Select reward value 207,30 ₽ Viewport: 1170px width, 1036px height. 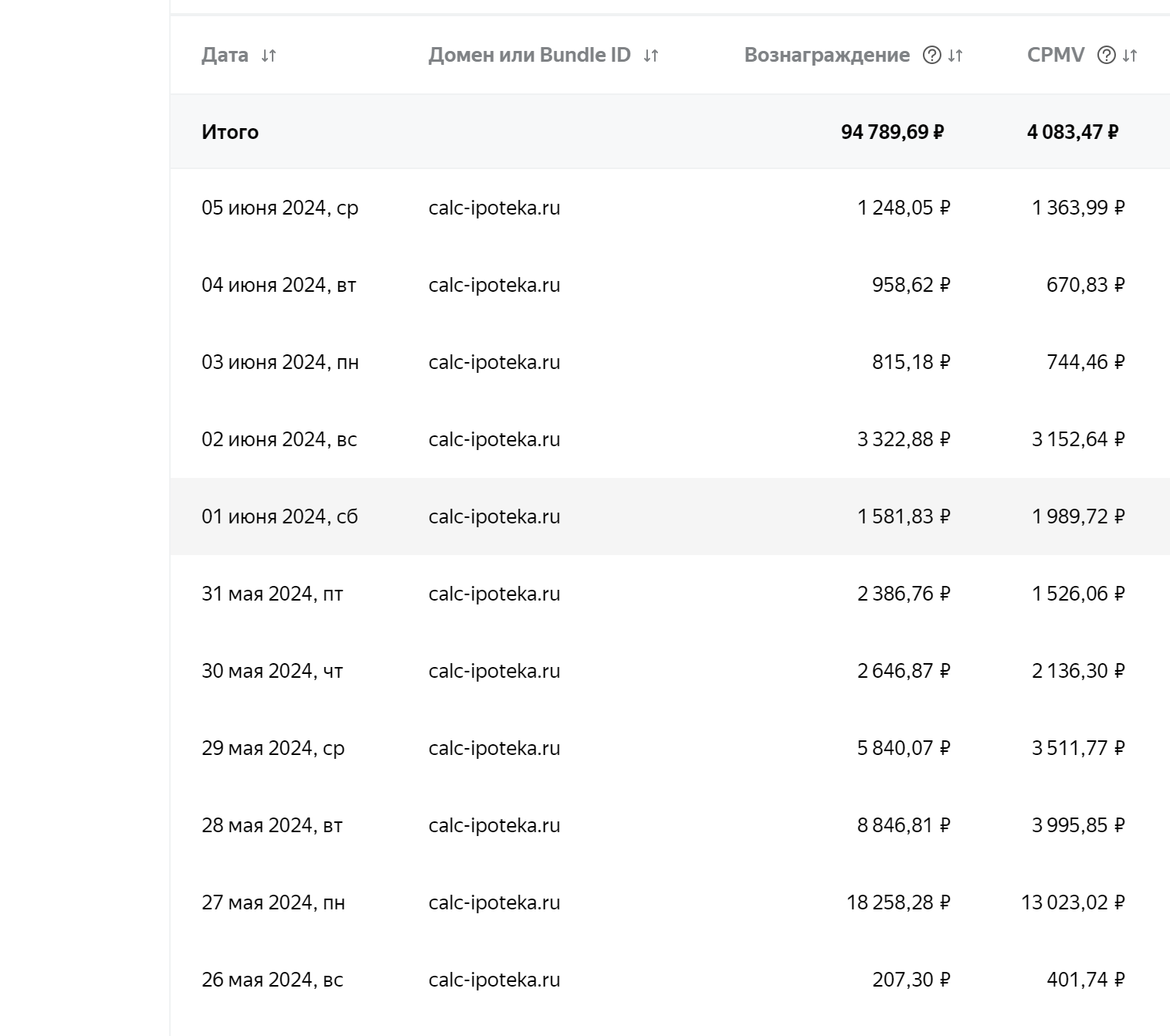[911, 980]
